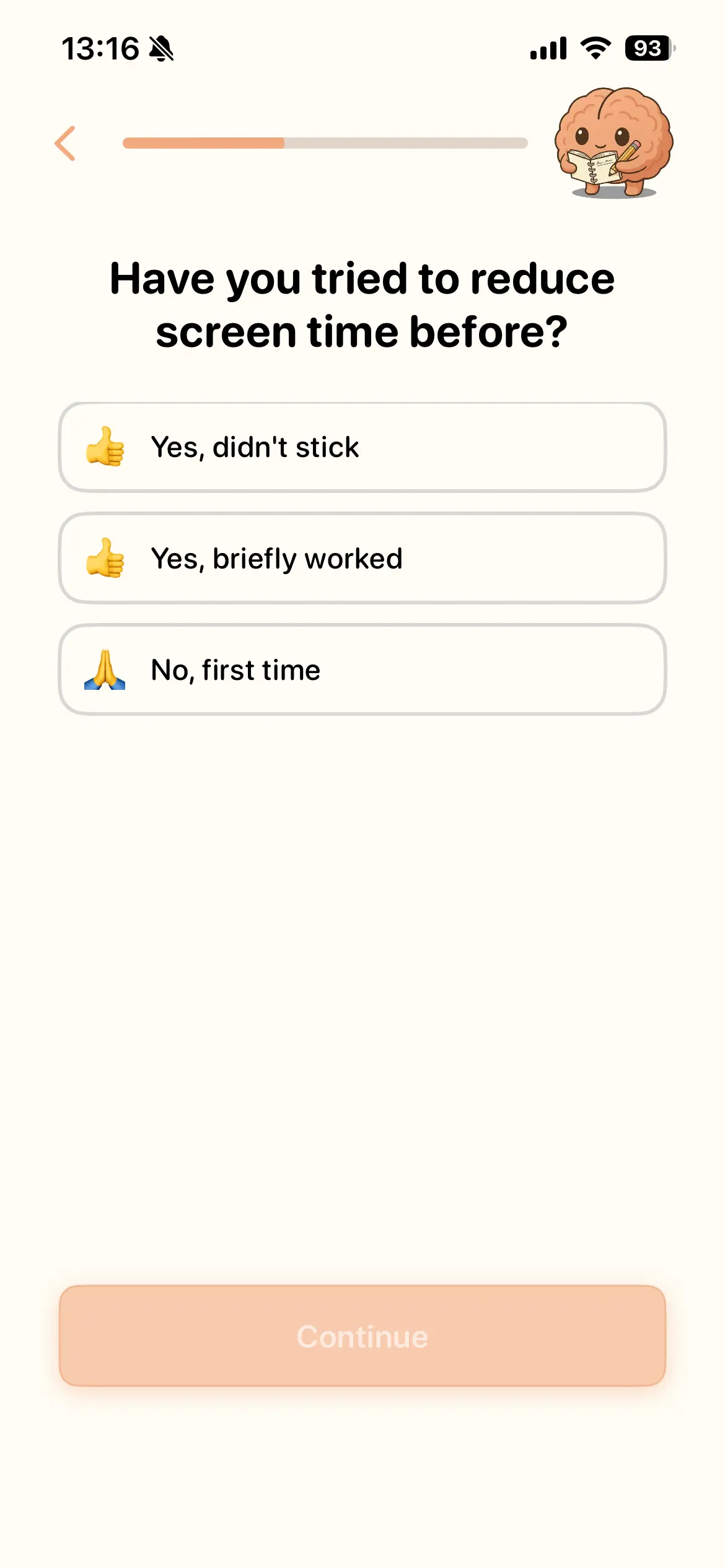Click the thumbs up emoji beside briefly worked

tap(105, 558)
